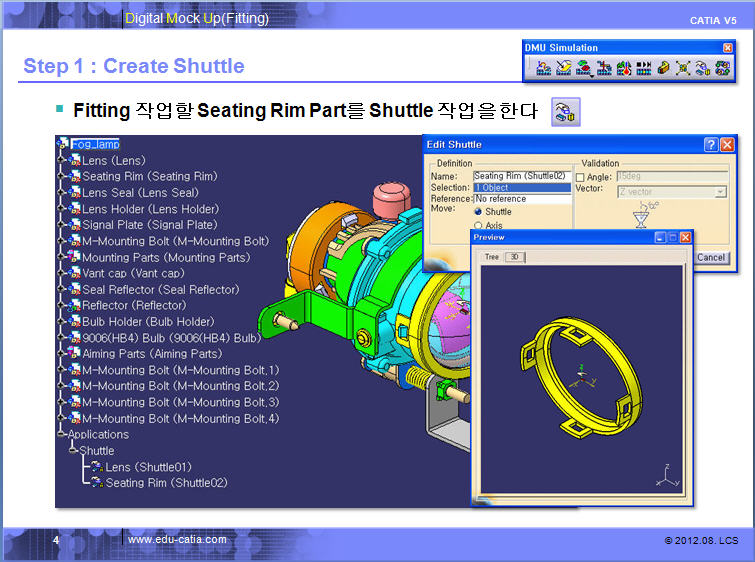
Task: Select Seating Rim (Shuttle02) in the tree
Action: [166, 483]
